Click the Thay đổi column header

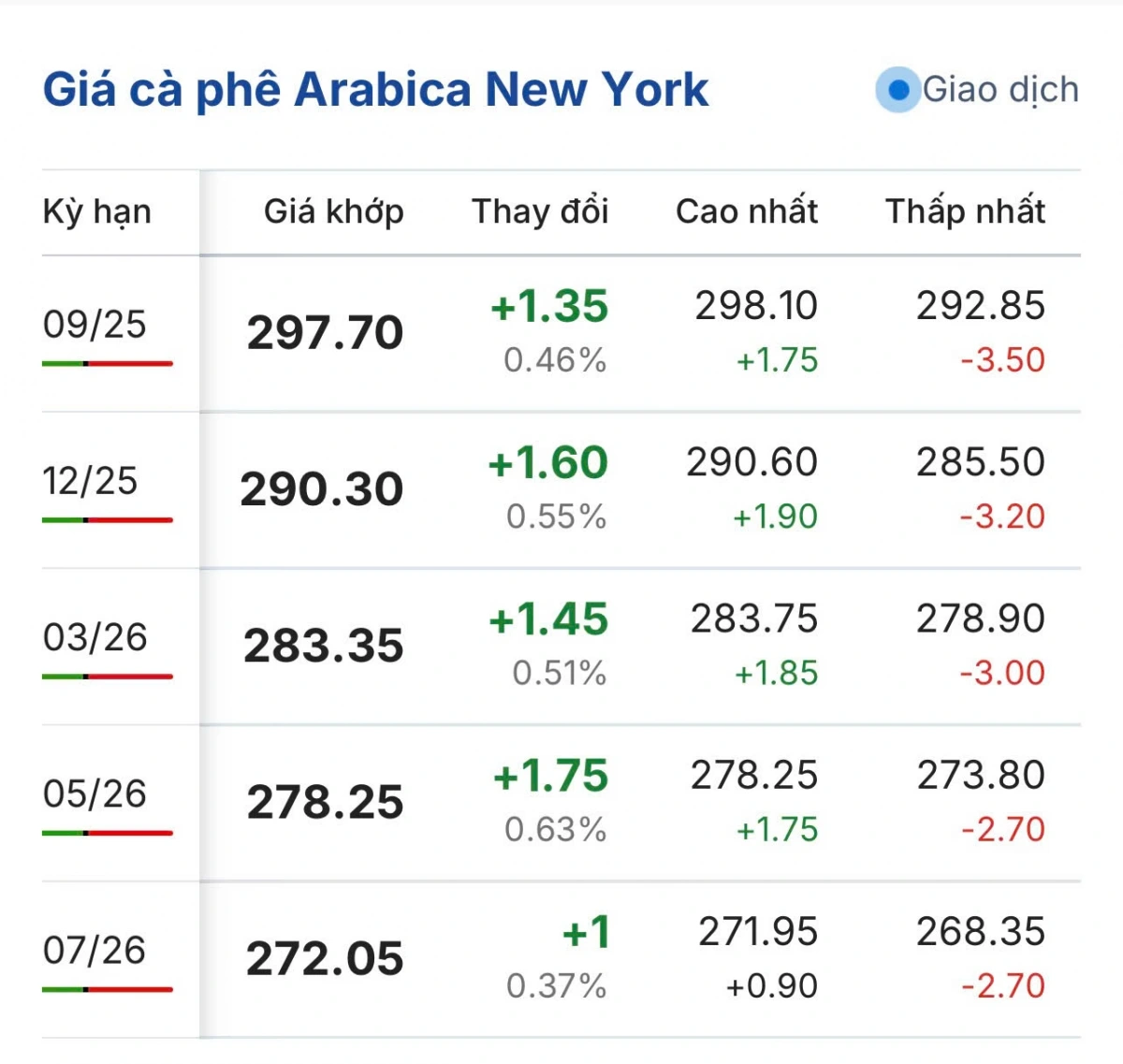(540, 211)
